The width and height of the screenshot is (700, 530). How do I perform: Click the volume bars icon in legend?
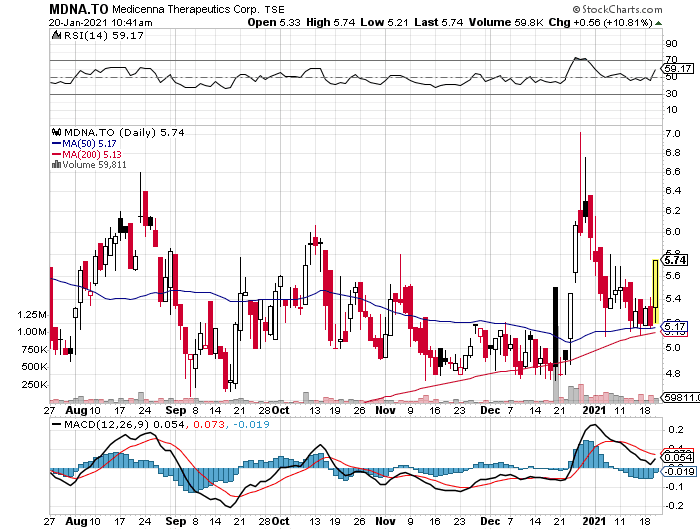[57, 165]
